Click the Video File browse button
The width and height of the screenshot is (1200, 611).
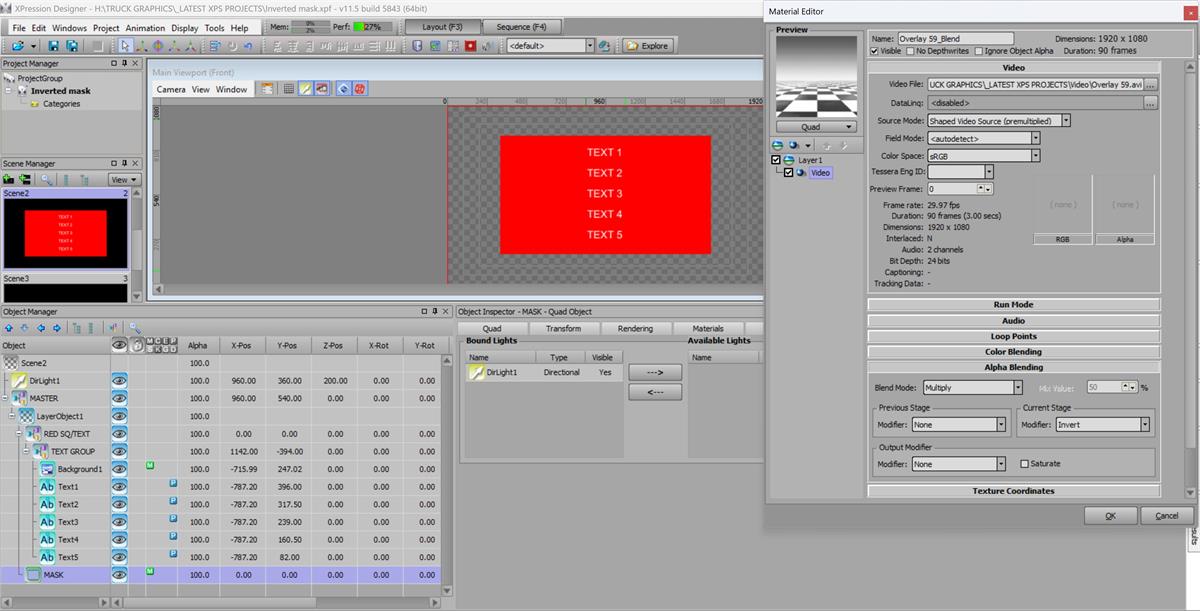coord(1150,85)
